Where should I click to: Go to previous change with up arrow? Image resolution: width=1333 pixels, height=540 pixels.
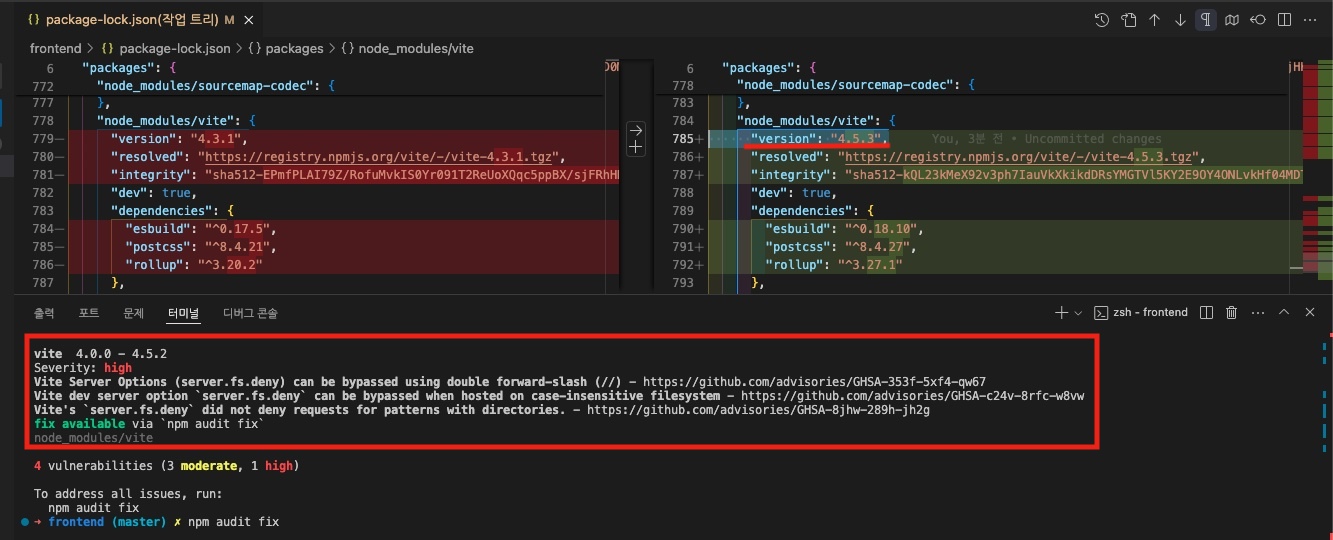coord(1154,20)
